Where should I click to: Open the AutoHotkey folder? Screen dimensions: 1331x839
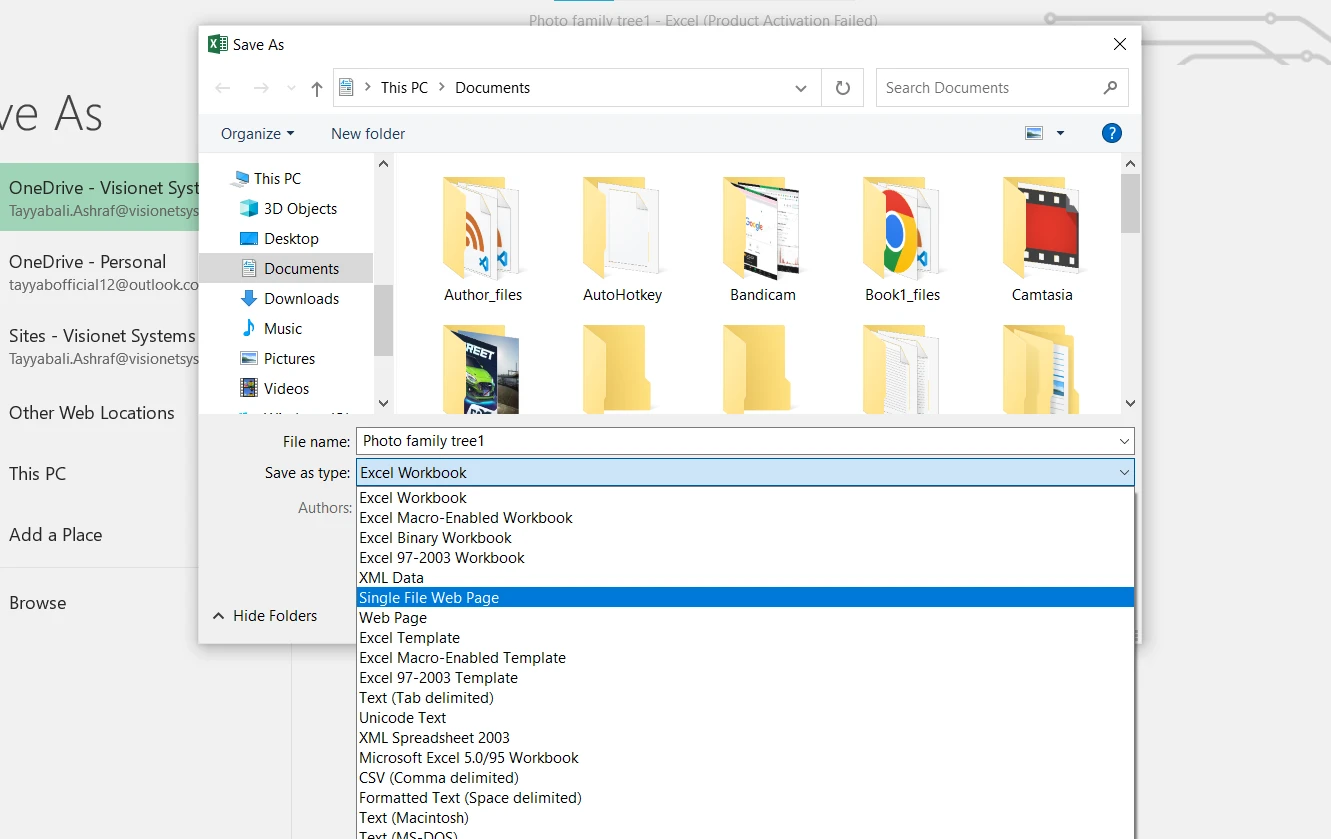(x=622, y=240)
